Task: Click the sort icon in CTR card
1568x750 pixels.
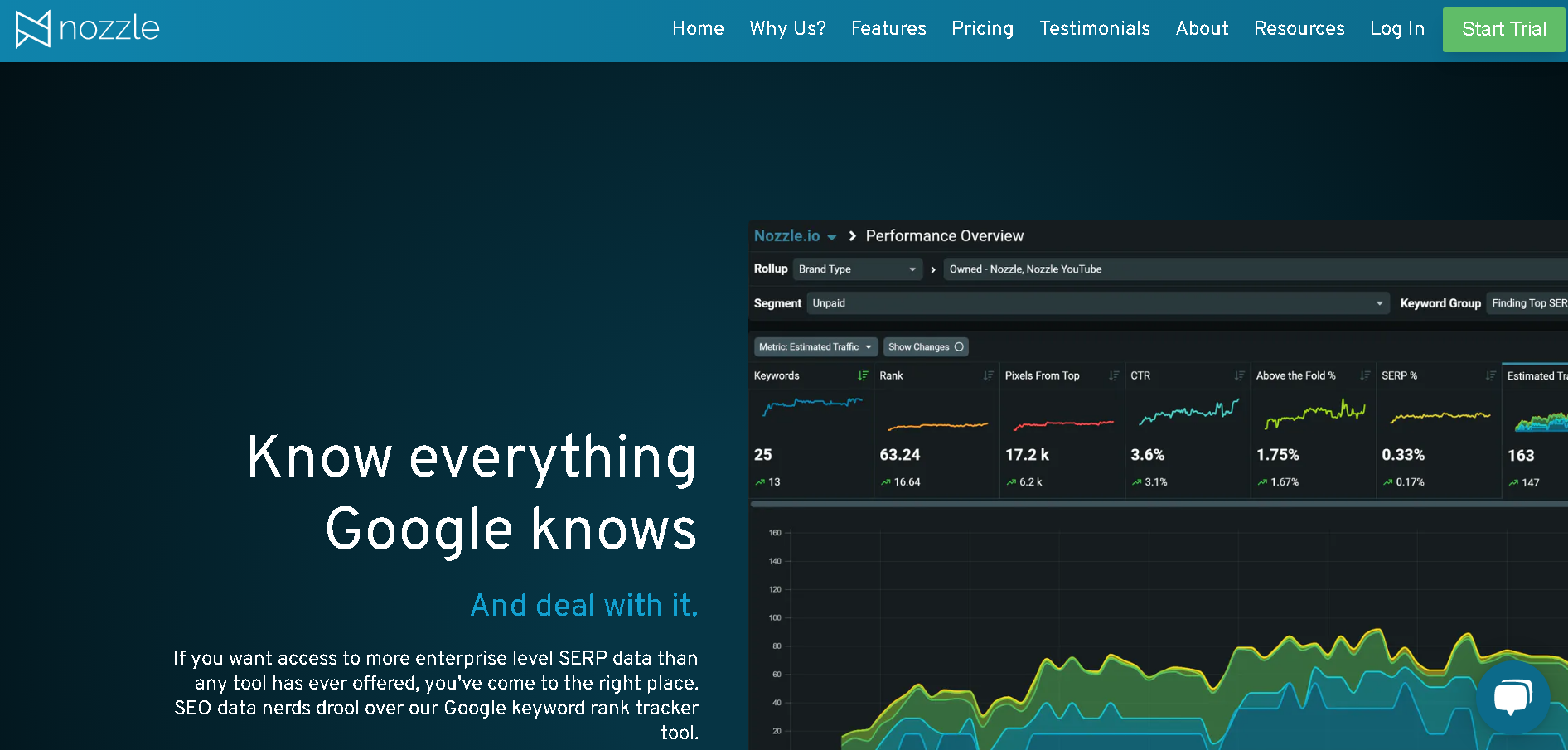Action: click(1239, 375)
